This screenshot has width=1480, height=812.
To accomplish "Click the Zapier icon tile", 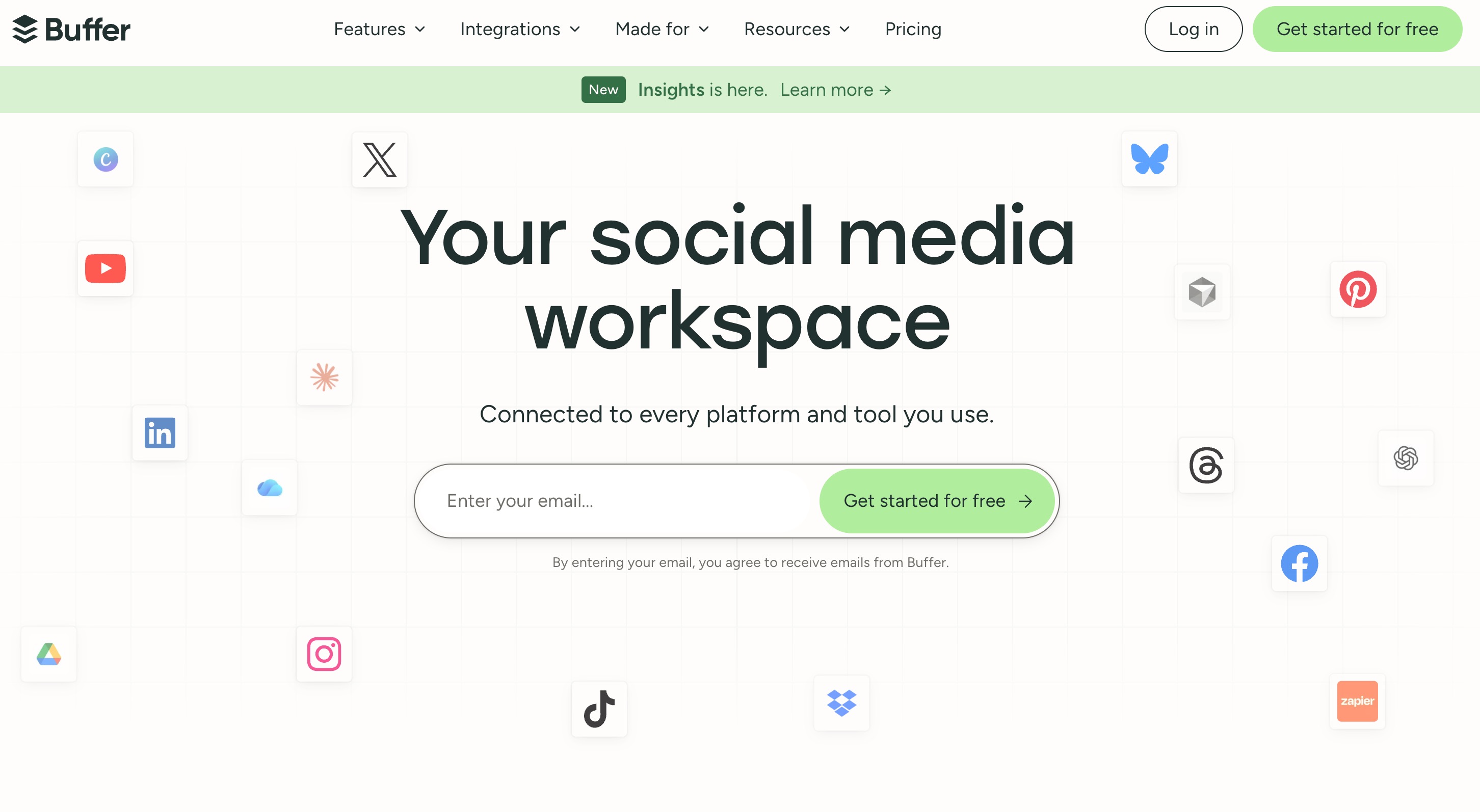I will (x=1357, y=701).
